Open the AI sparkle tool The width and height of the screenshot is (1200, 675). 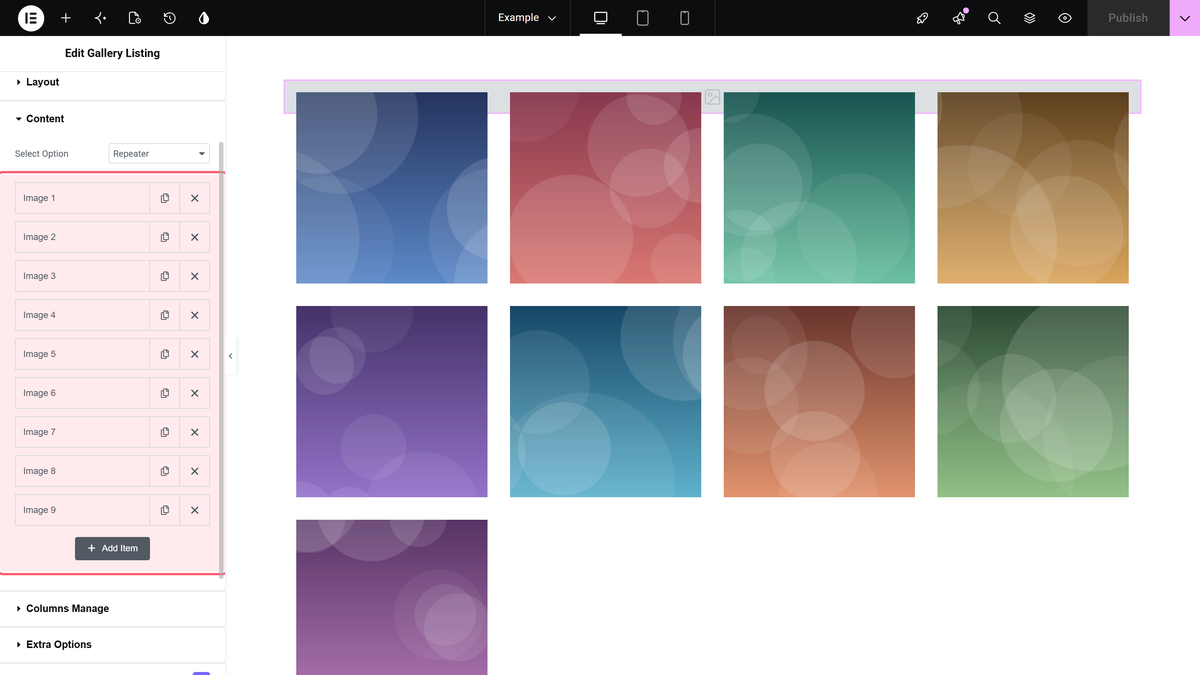[x=100, y=18]
